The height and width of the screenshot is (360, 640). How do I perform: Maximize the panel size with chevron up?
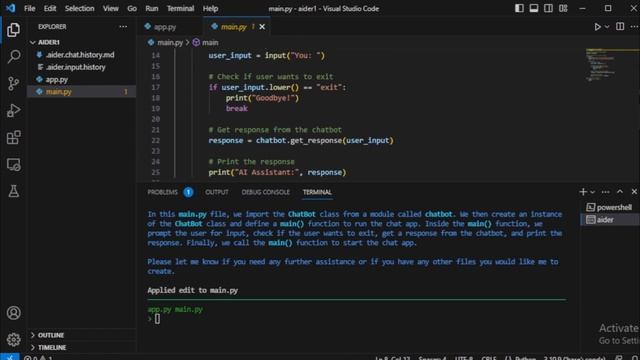point(620,191)
